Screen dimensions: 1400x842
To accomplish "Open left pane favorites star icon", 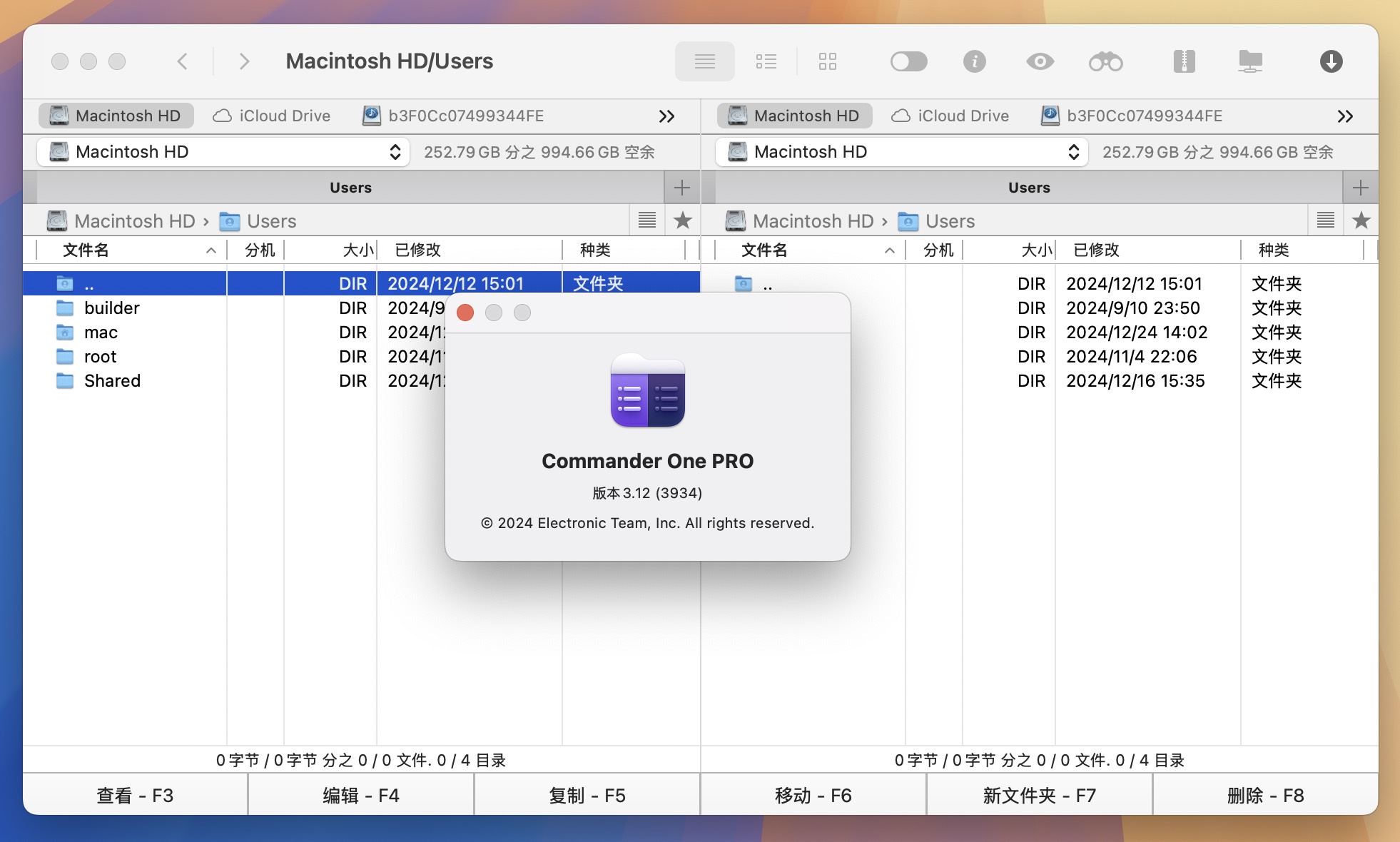I will 683,220.
